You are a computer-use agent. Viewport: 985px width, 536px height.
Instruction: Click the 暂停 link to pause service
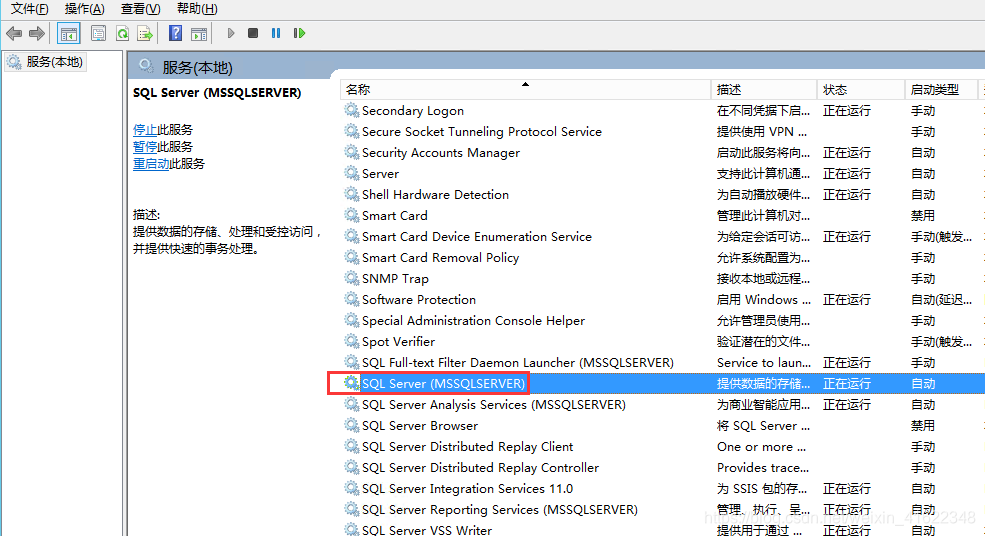coord(144,147)
